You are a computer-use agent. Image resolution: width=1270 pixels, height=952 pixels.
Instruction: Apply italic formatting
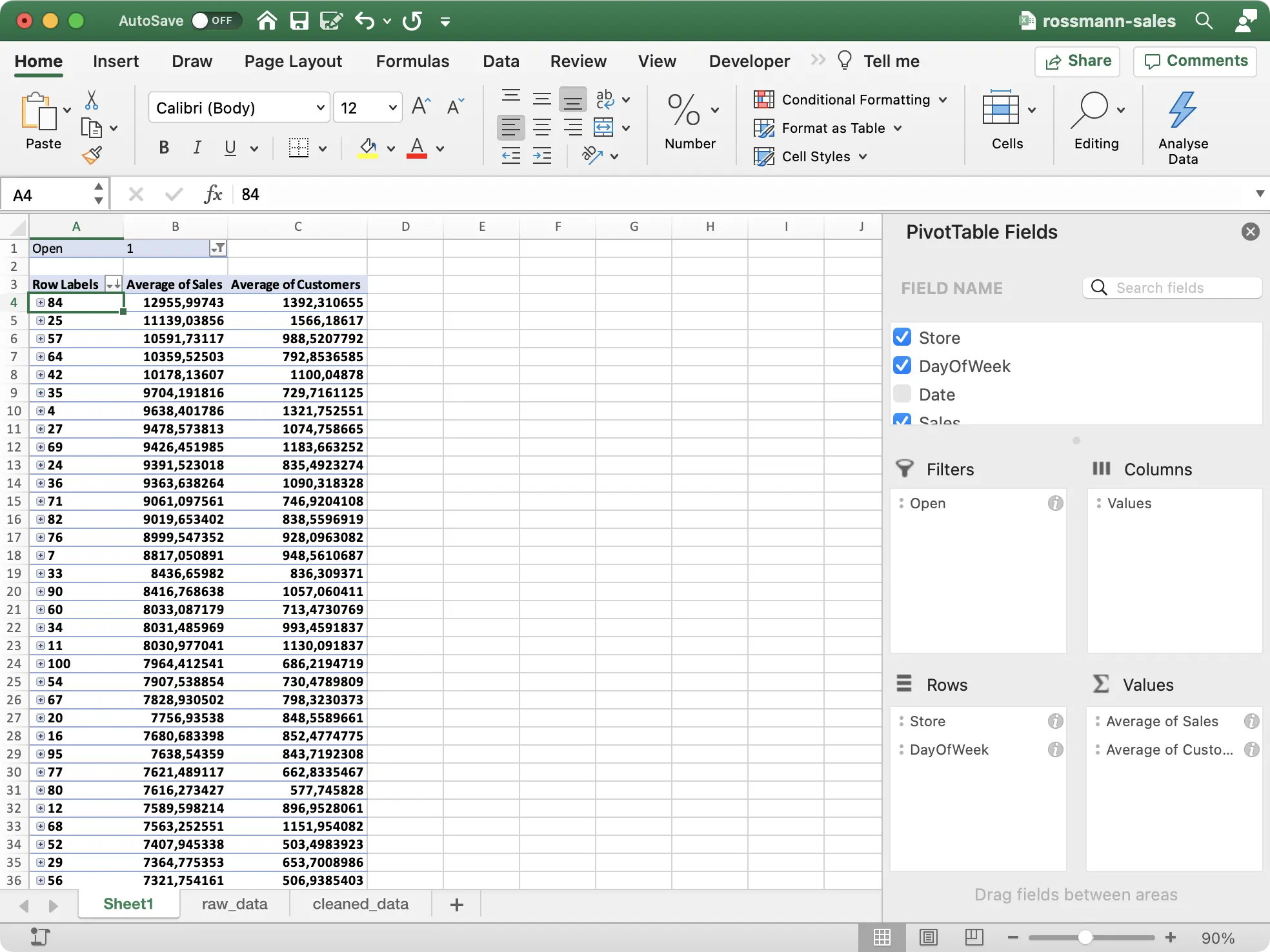click(x=197, y=148)
